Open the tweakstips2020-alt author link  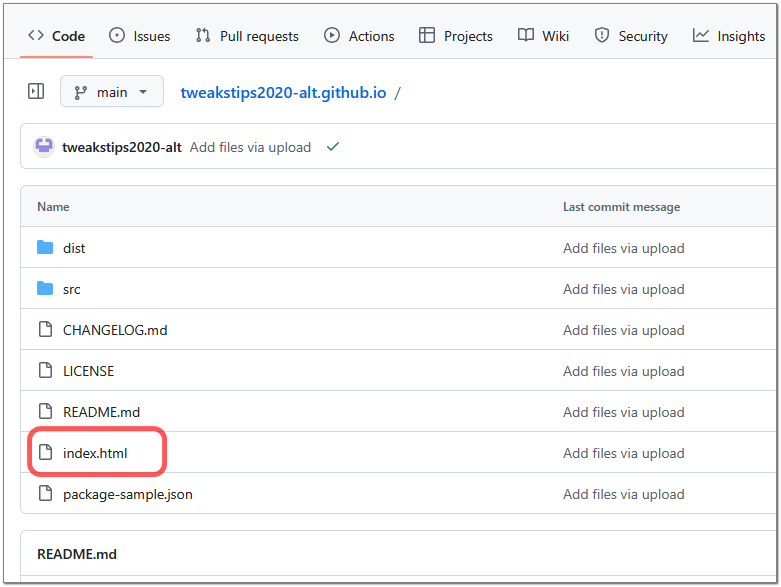[x=122, y=147]
